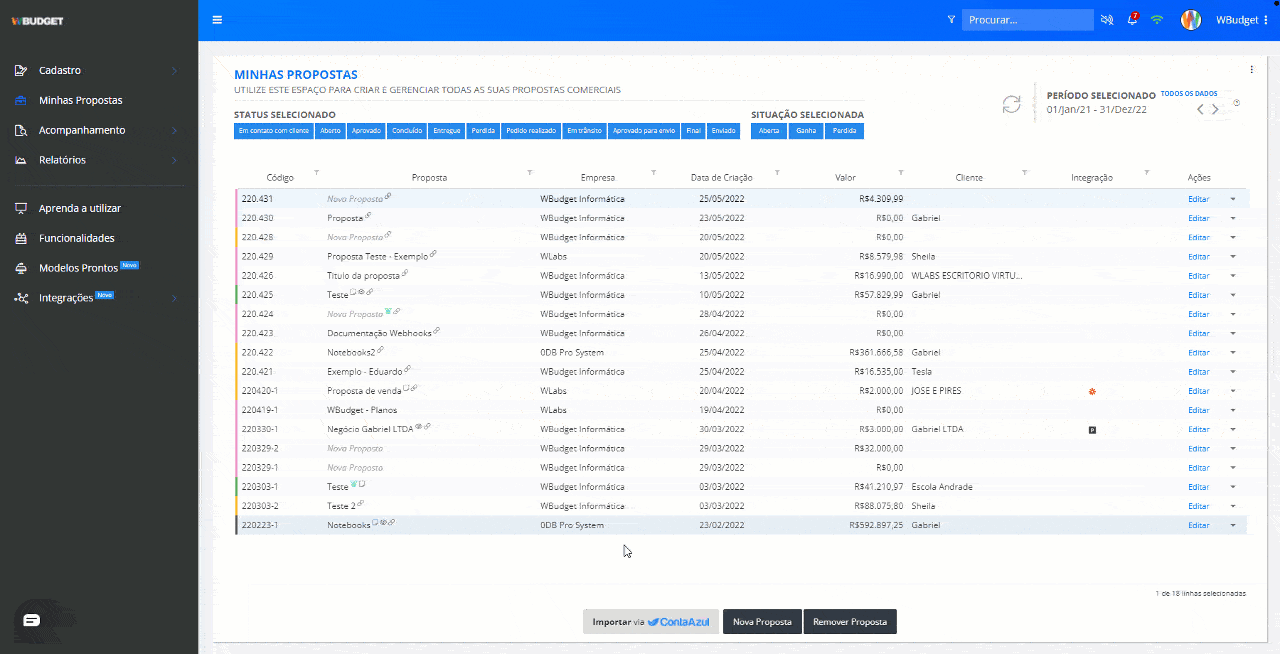Open Aprenda a utilizar in sidebar

[x=79, y=209]
